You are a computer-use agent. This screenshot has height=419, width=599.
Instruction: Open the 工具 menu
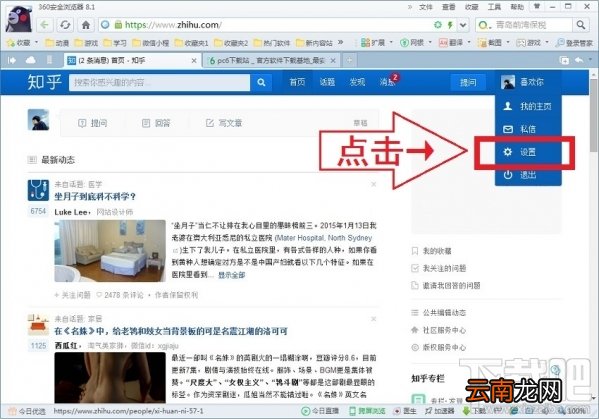click(x=494, y=7)
